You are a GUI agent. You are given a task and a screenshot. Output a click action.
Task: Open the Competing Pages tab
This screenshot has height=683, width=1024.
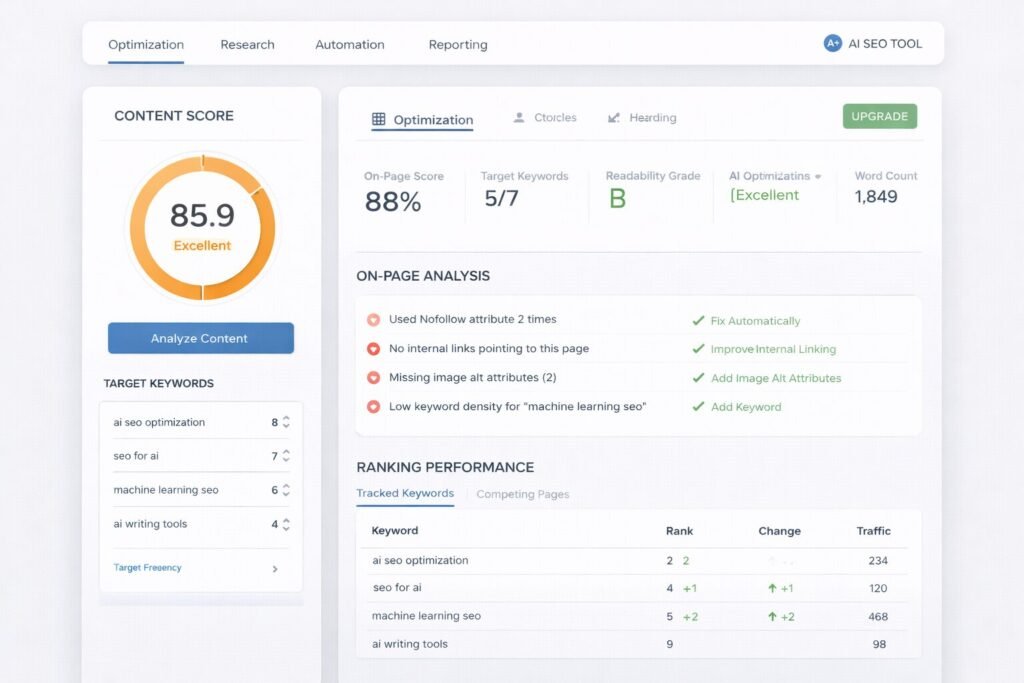[522, 494]
